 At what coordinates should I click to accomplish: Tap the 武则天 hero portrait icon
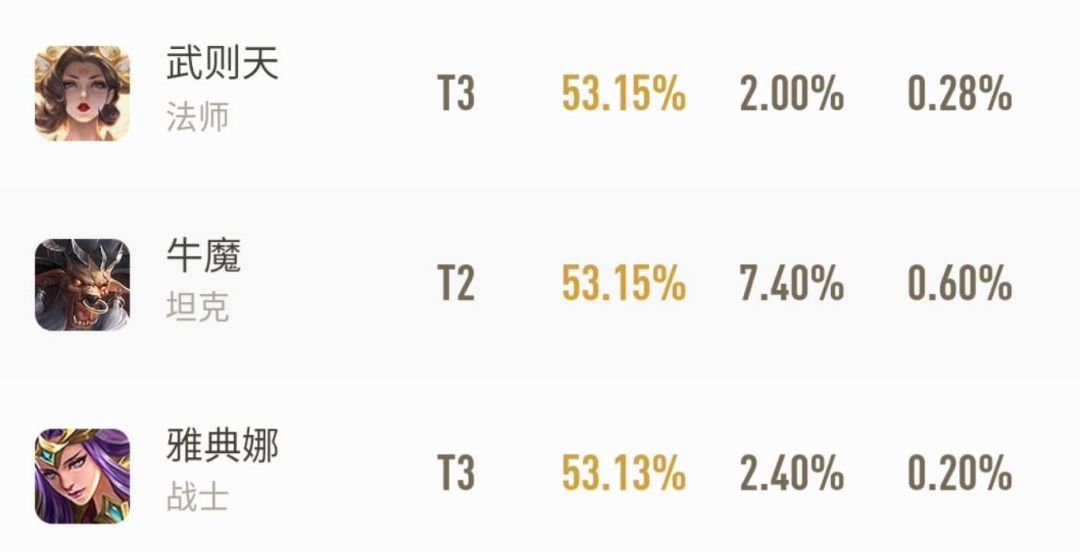82,93
